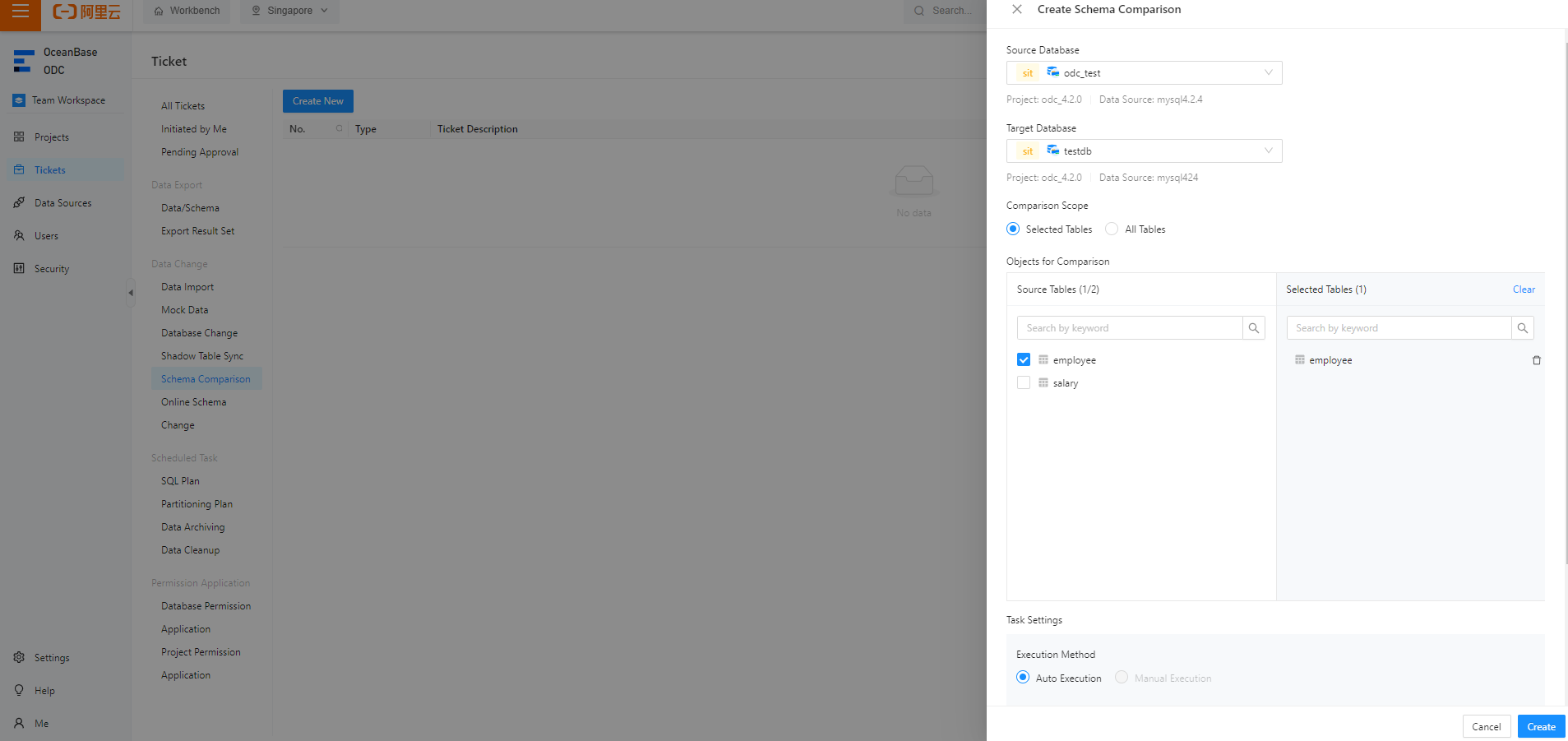Check the salary table checkbox
The width and height of the screenshot is (1568, 741).
(1023, 382)
